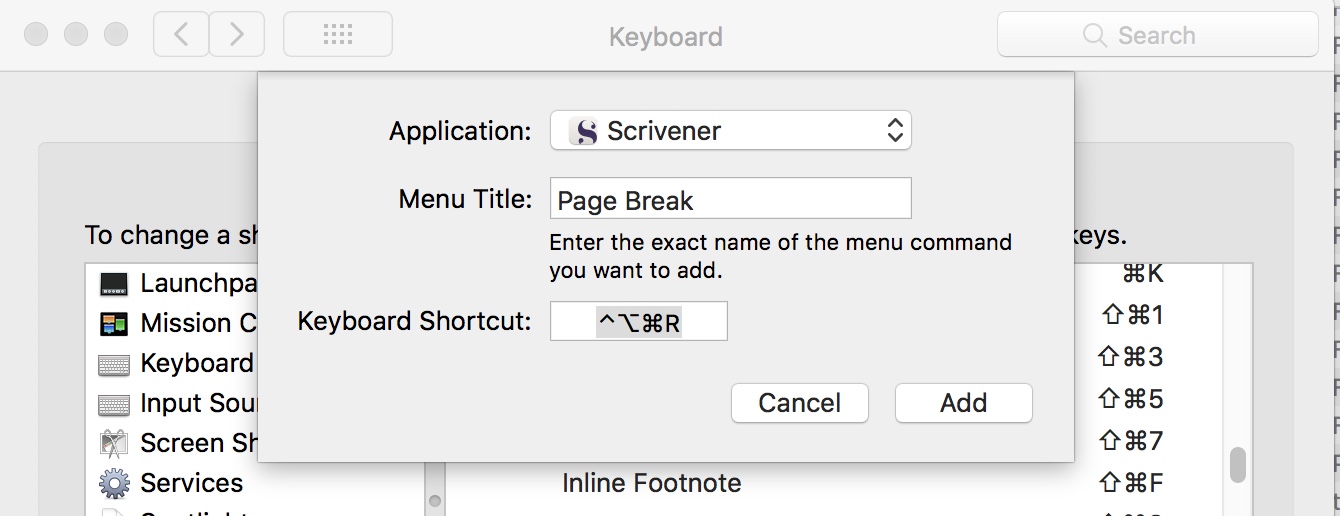The image size is (1340, 516).
Task: Show all preferences via grid icon
Action: click(x=338, y=35)
